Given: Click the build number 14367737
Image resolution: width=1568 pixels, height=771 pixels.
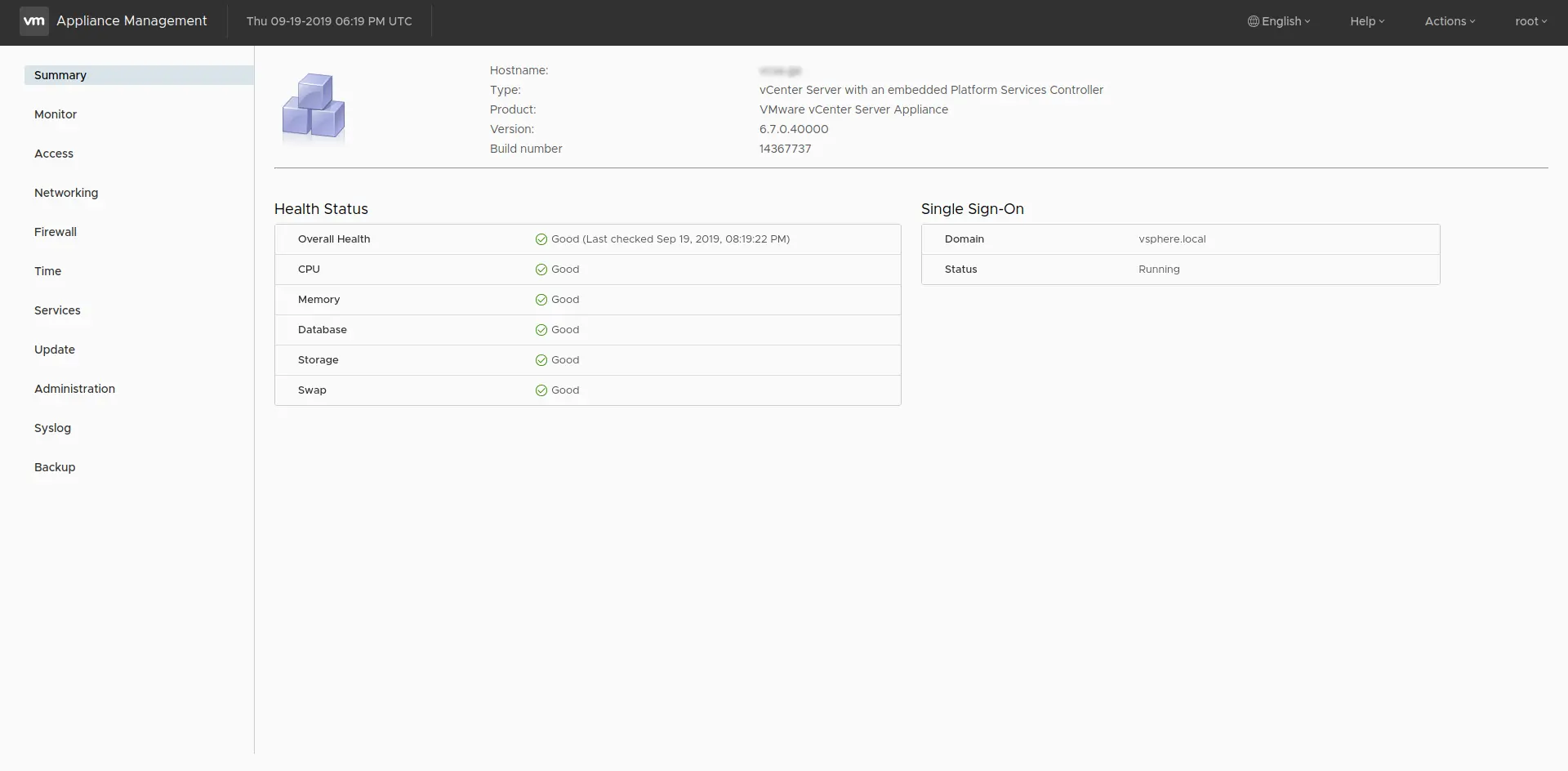Looking at the screenshot, I should coord(785,149).
